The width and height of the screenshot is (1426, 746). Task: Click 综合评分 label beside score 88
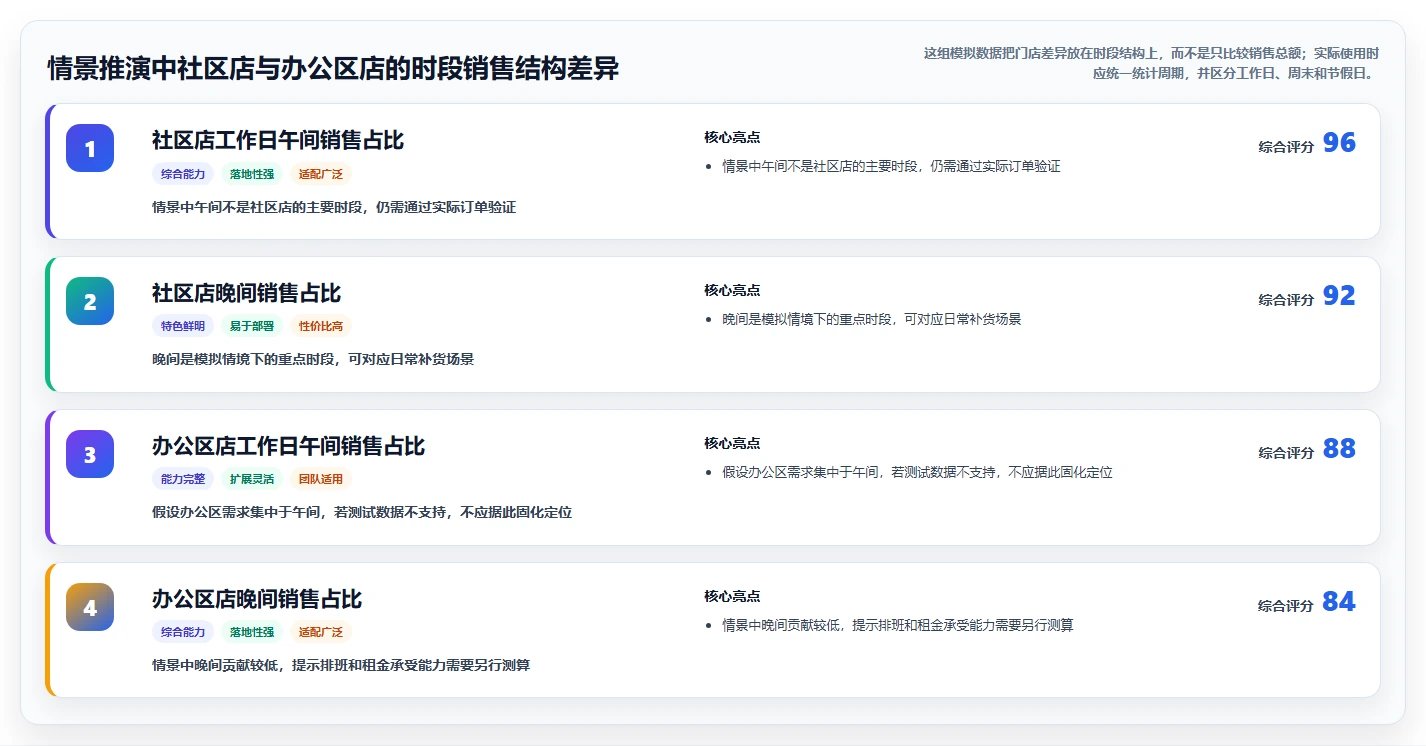click(x=1286, y=453)
